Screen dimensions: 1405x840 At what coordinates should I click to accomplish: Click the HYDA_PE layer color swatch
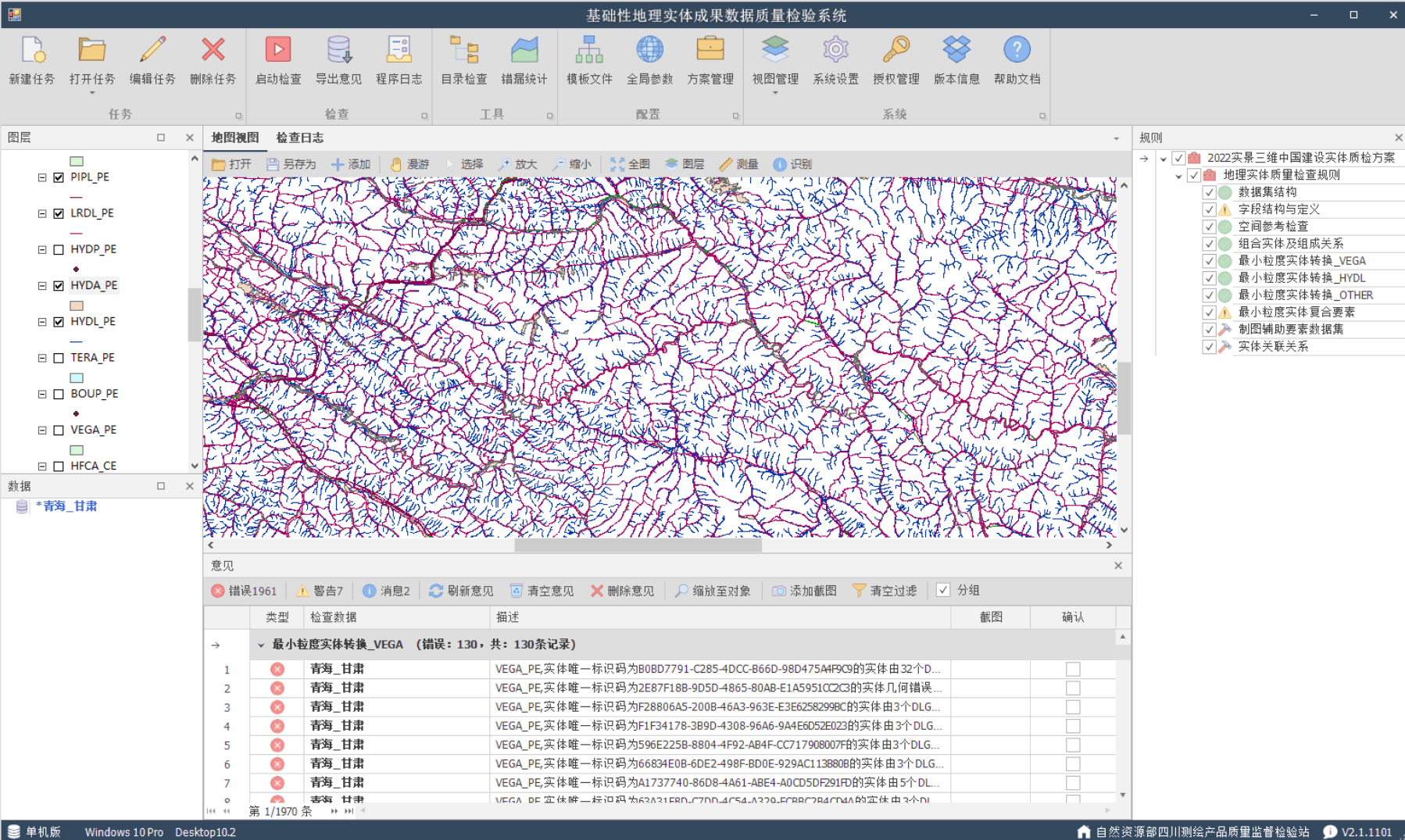(77, 306)
